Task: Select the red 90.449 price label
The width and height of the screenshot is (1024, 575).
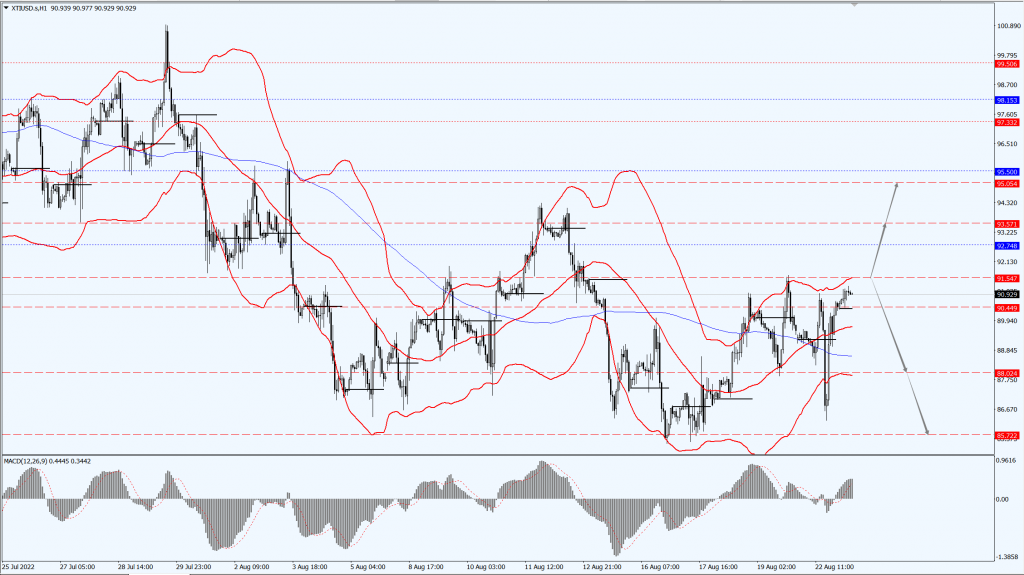Action: point(1007,307)
